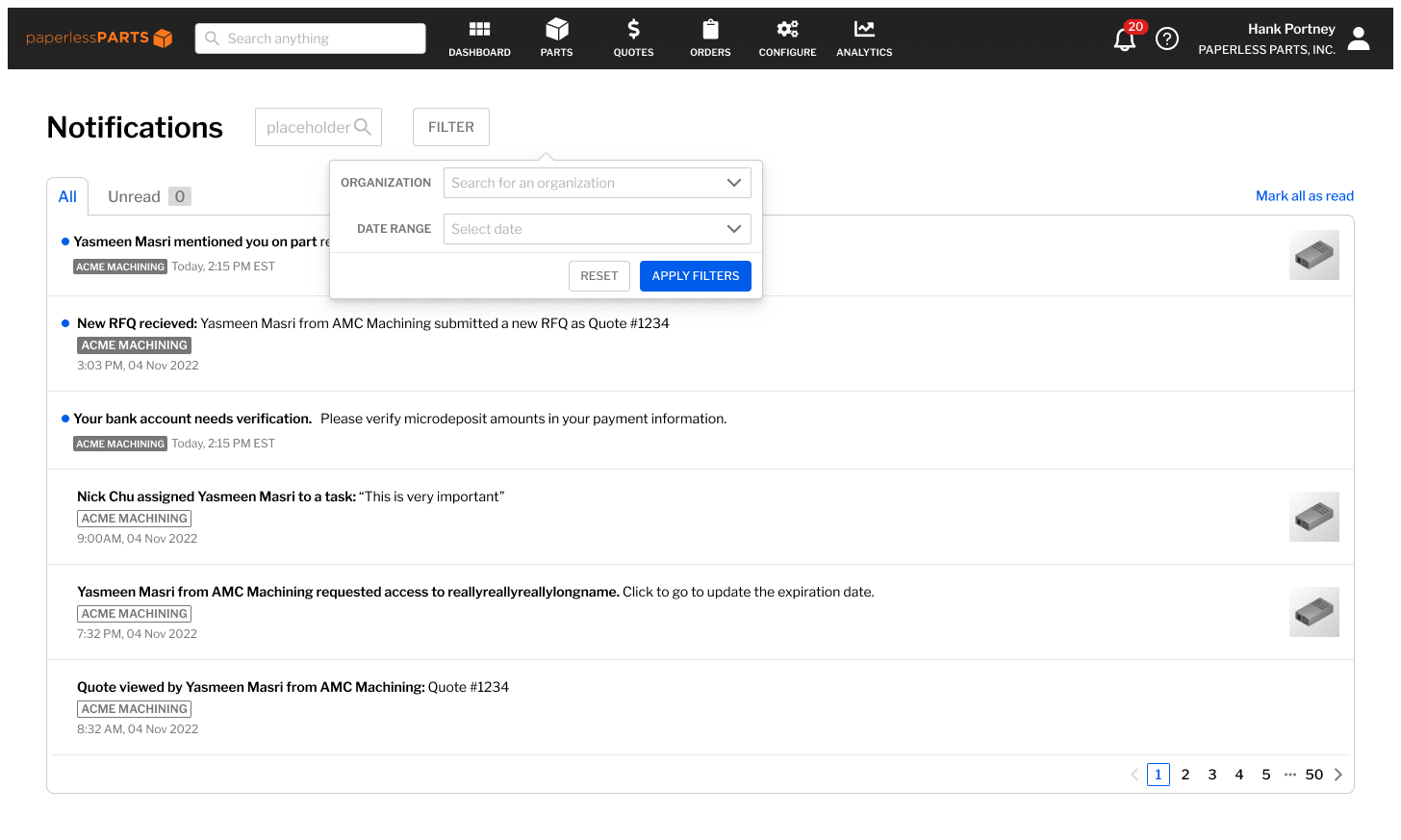Select the Parts icon in the navbar
1401x840 pixels.
pyautogui.click(x=556, y=38)
